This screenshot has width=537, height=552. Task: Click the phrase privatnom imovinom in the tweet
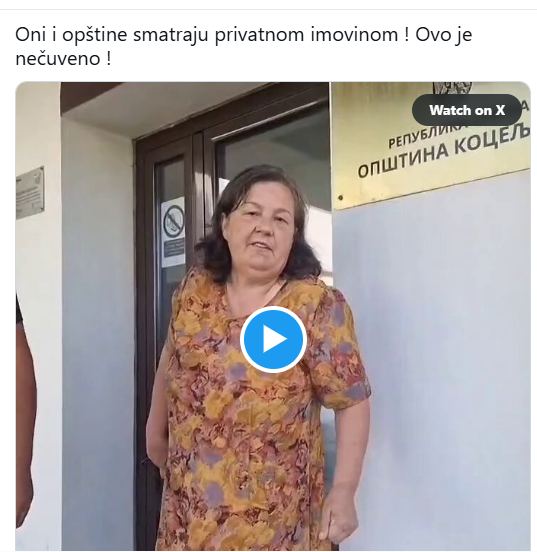306,35
